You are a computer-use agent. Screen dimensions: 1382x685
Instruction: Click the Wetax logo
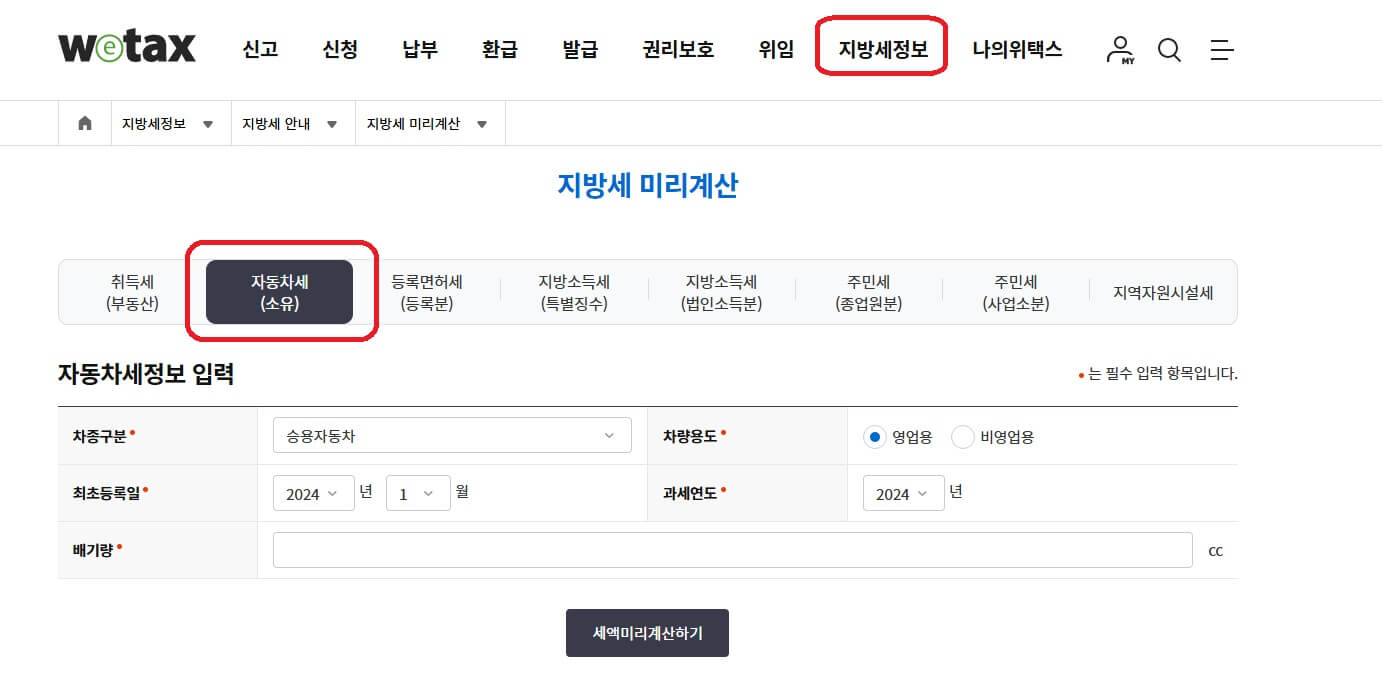127,45
